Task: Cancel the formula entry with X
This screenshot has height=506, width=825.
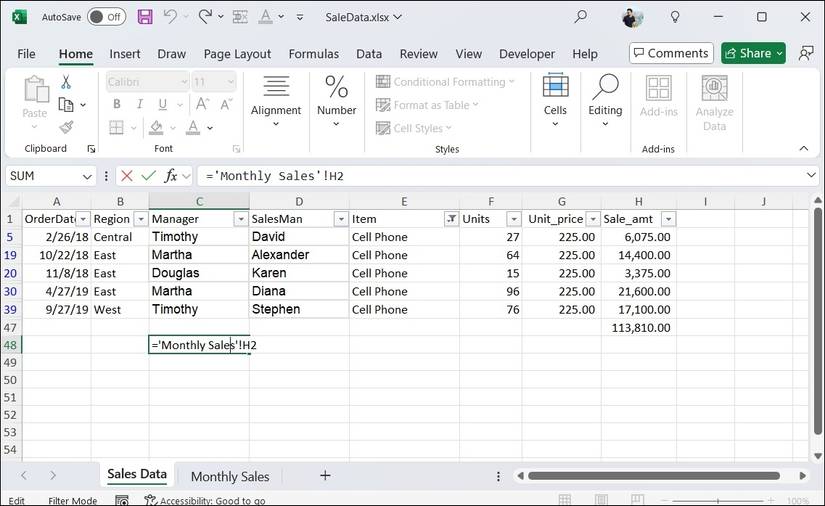Action: point(126,176)
